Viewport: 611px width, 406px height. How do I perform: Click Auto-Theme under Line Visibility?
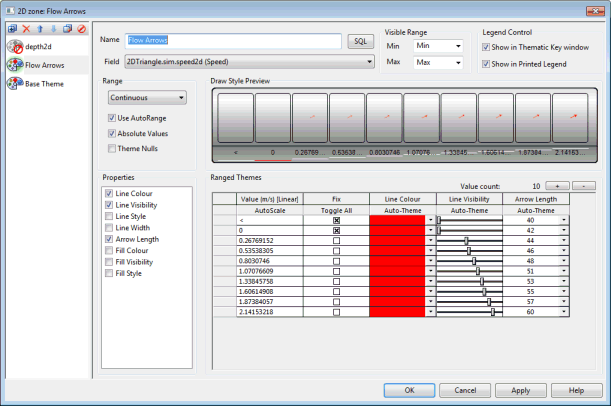(x=469, y=210)
